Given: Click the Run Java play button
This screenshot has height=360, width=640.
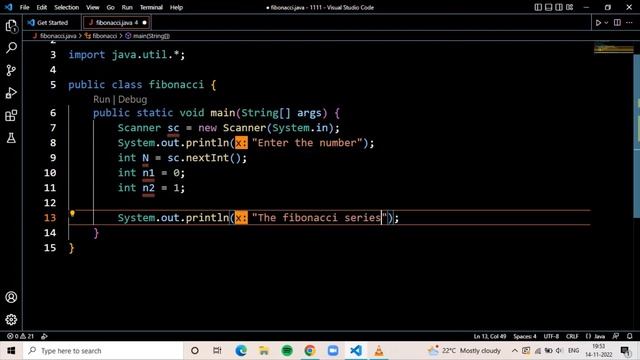Looking at the screenshot, I should [x=598, y=23].
